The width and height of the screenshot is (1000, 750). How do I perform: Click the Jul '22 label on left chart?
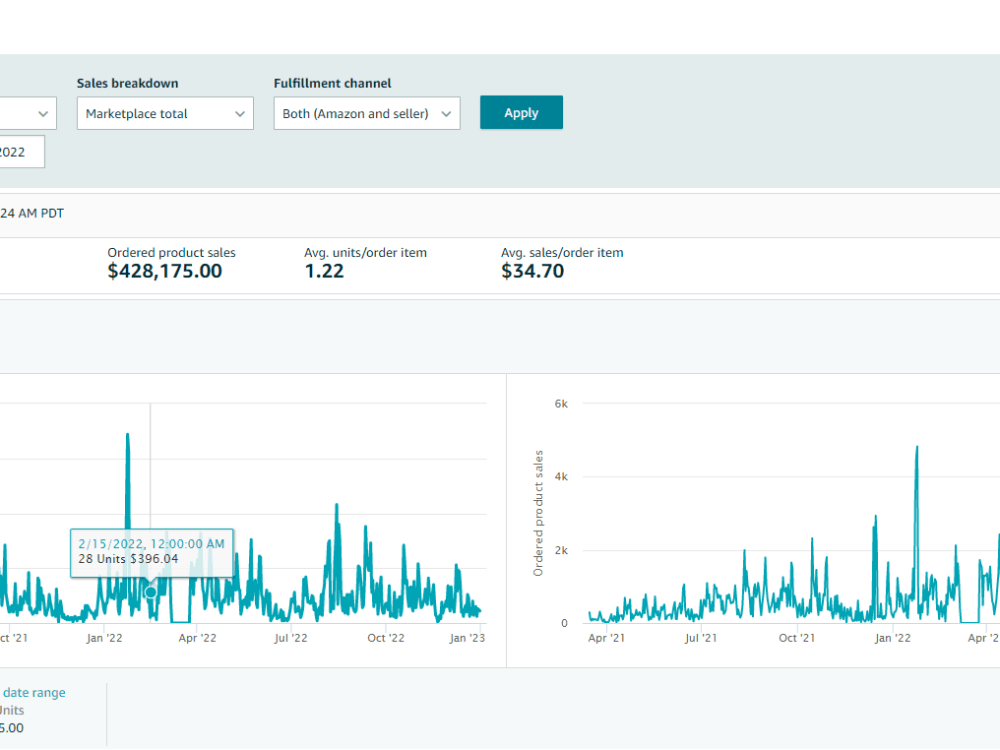(291, 638)
